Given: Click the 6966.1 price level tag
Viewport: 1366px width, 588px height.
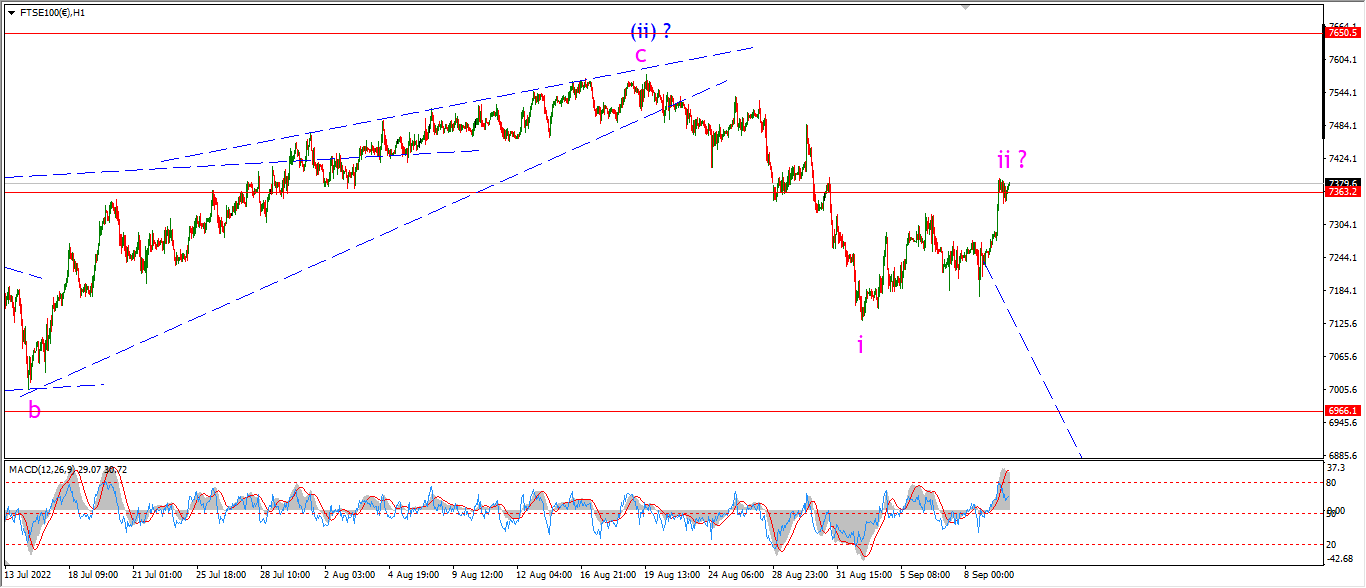Looking at the screenshot, I should pyautogui.click(x=1341, y=411).
